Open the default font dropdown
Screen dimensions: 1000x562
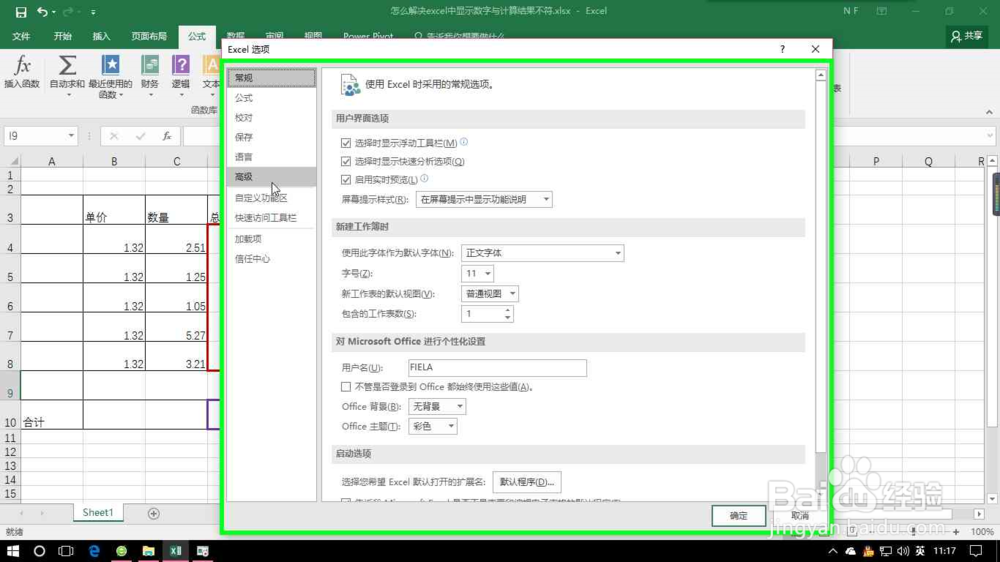(x=543, y=253)
